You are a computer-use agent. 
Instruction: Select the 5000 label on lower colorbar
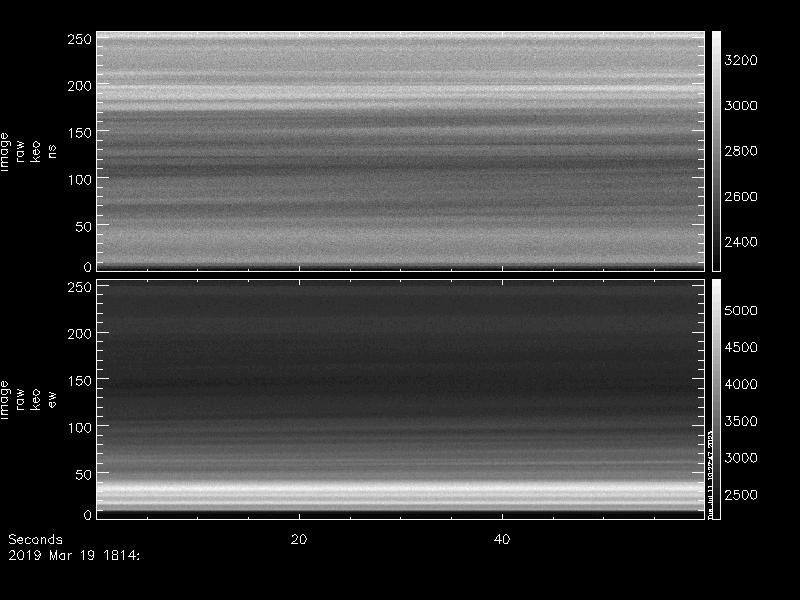pos(741,311)
